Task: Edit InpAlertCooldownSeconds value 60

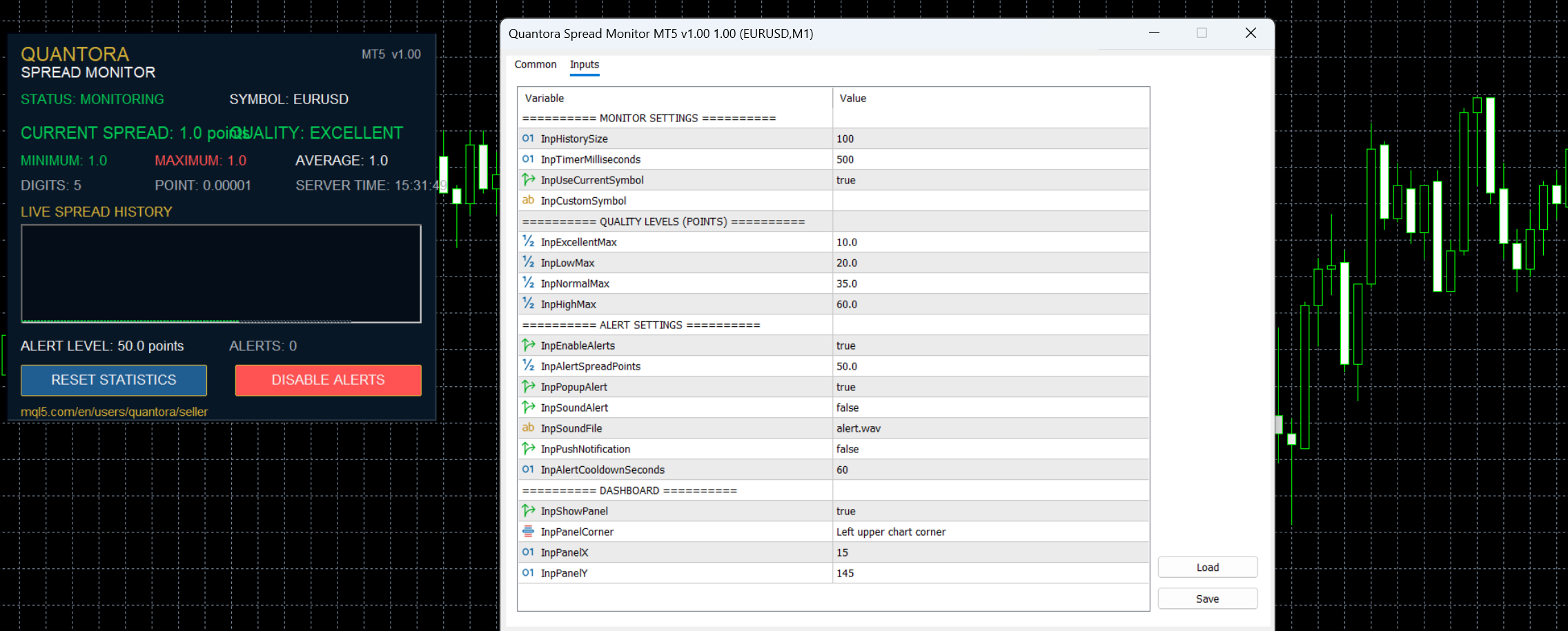Action: coord(990,470)
